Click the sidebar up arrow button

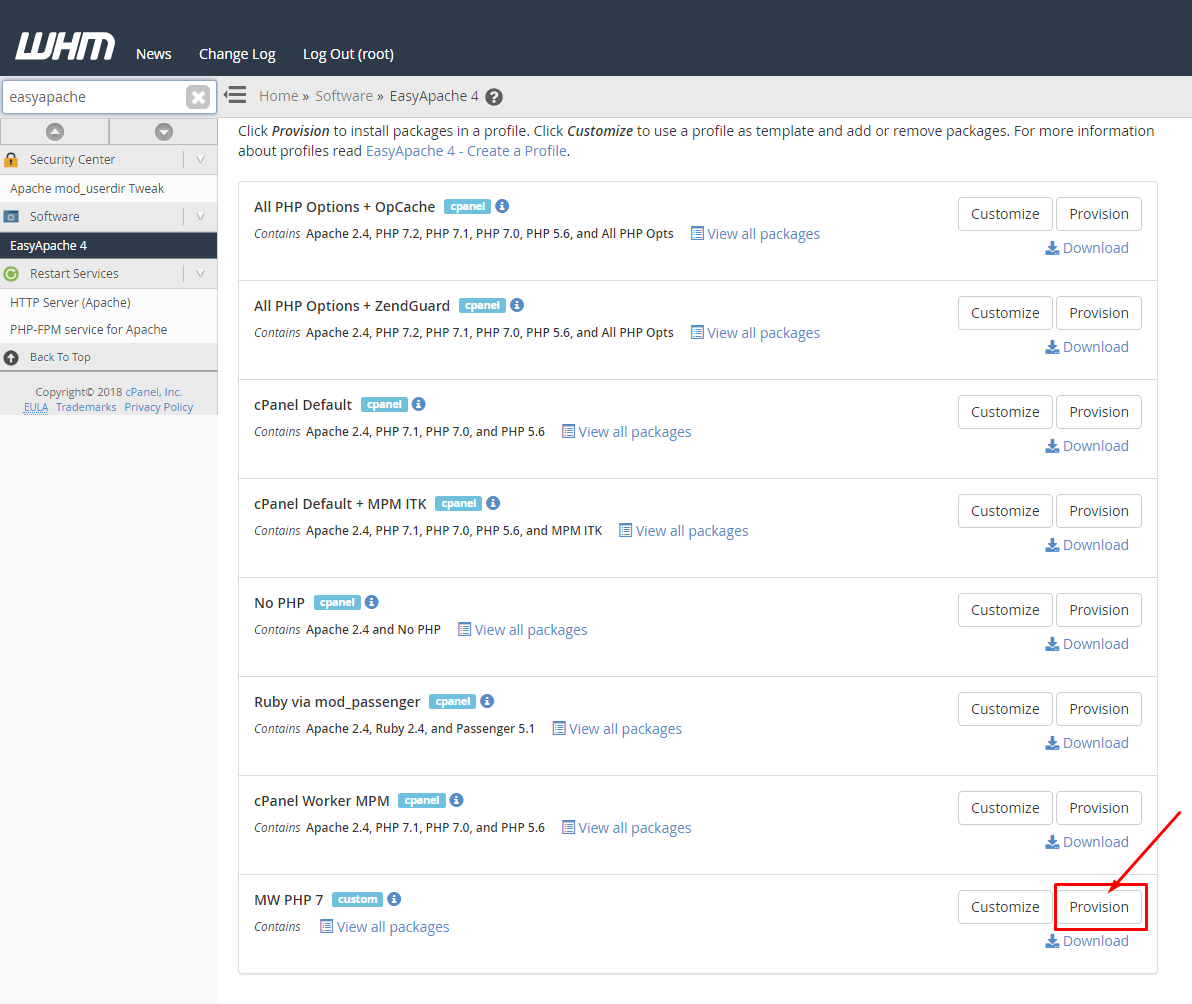pos(55,131)
